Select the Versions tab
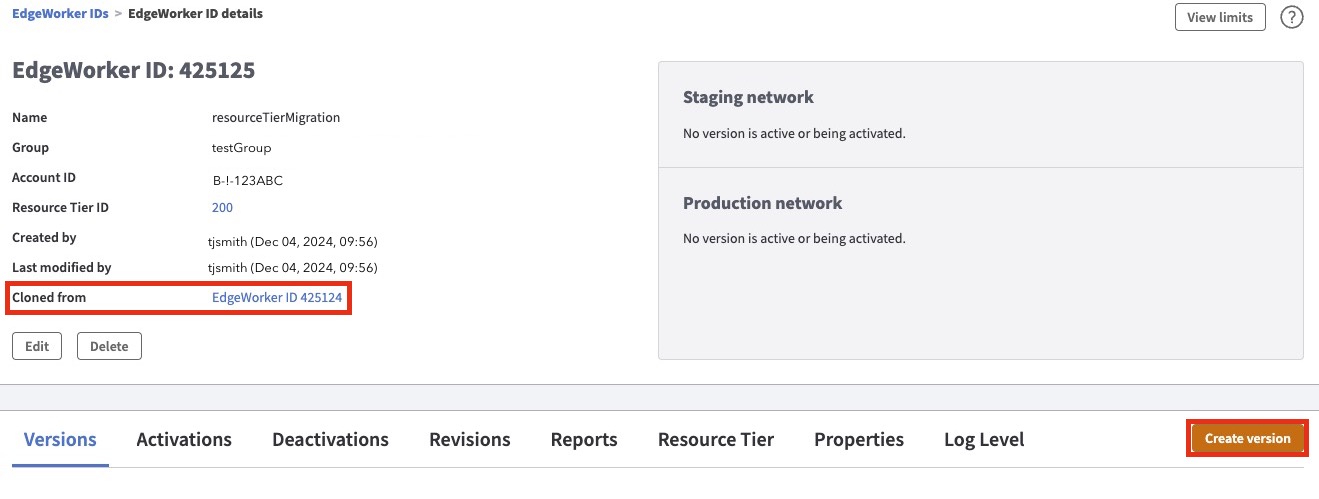The image size is (1319, 499). point(60,440)
